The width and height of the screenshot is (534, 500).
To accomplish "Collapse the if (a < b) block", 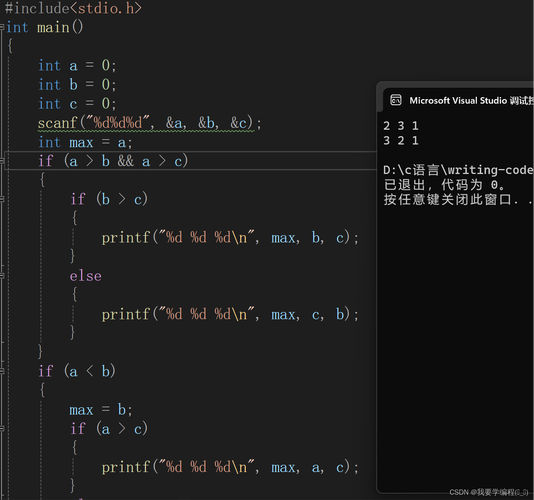I will 2,371.
